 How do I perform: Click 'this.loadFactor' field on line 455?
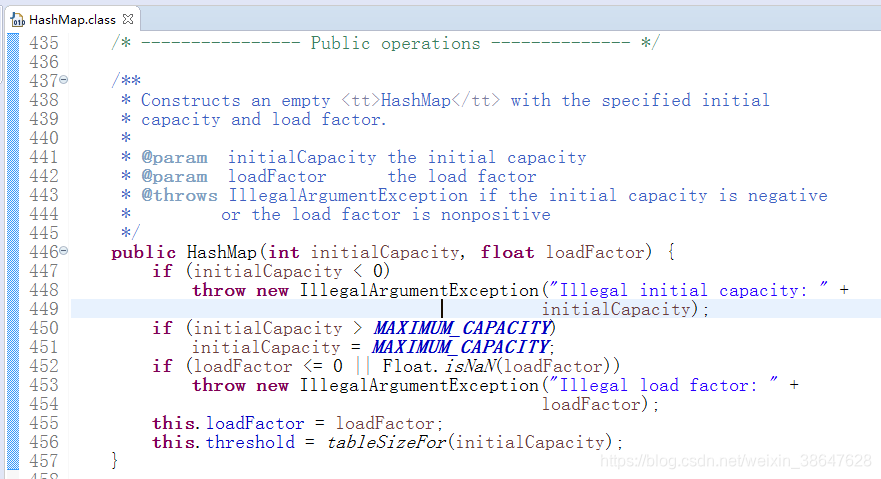click(x=228, y=423)
